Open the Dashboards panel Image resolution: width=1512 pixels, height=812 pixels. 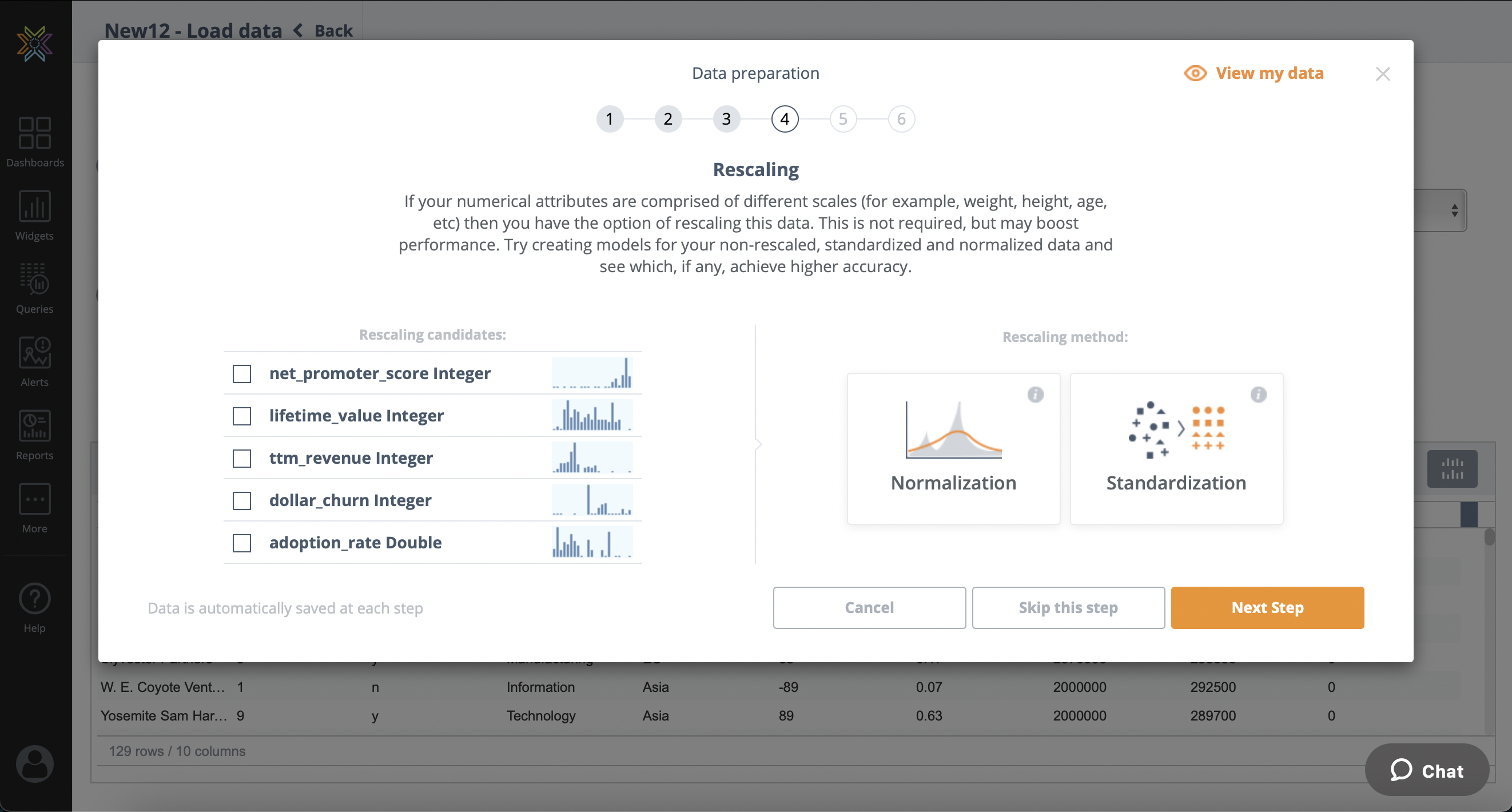[x=34, y=141]
